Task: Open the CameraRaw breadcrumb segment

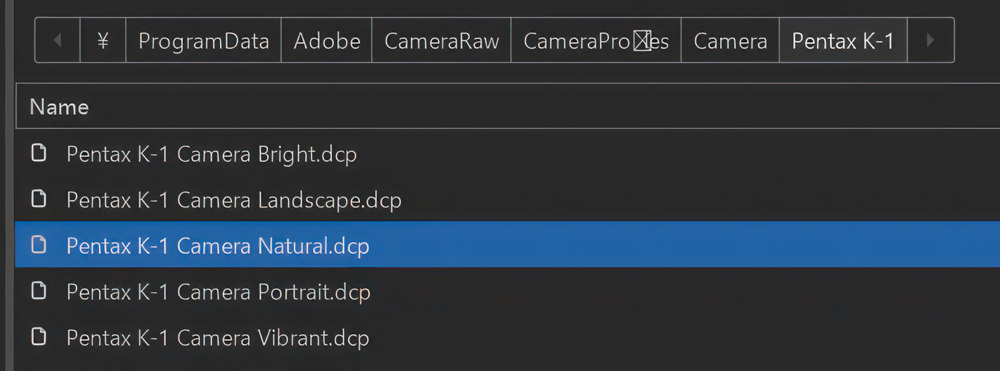Action: 441,40
